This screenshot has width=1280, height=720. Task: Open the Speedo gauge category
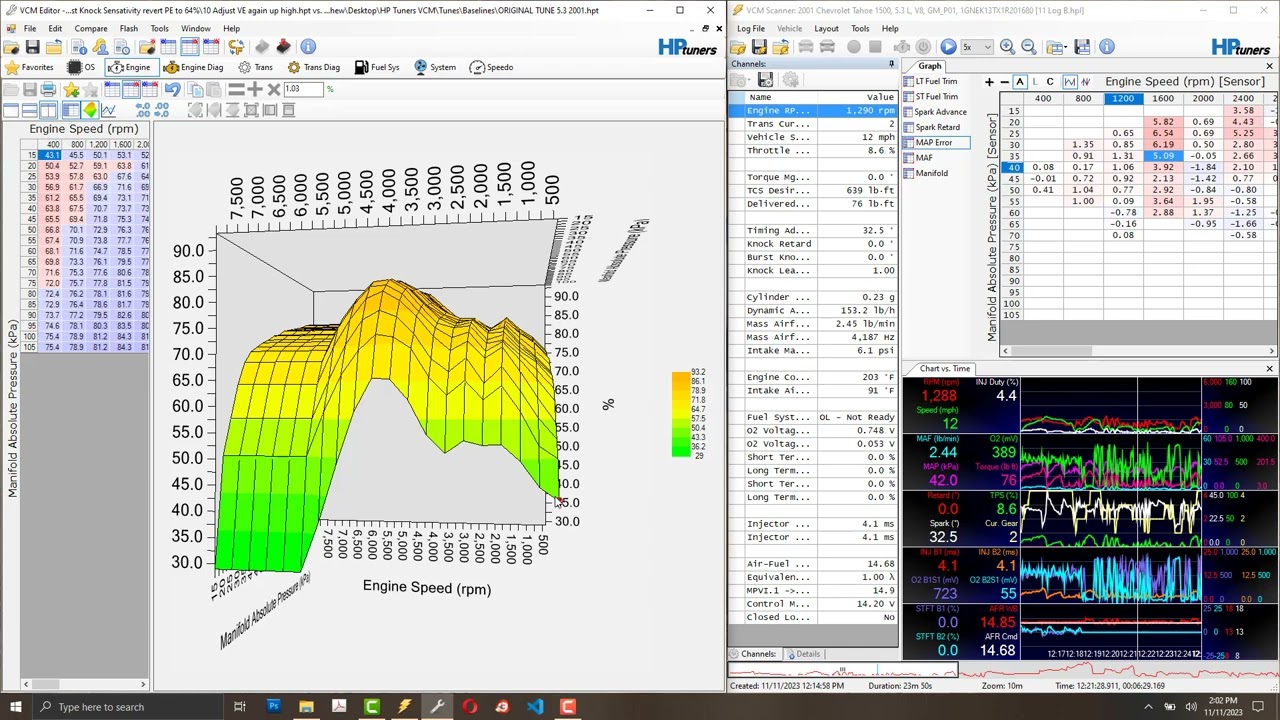[x=491, y=67]
